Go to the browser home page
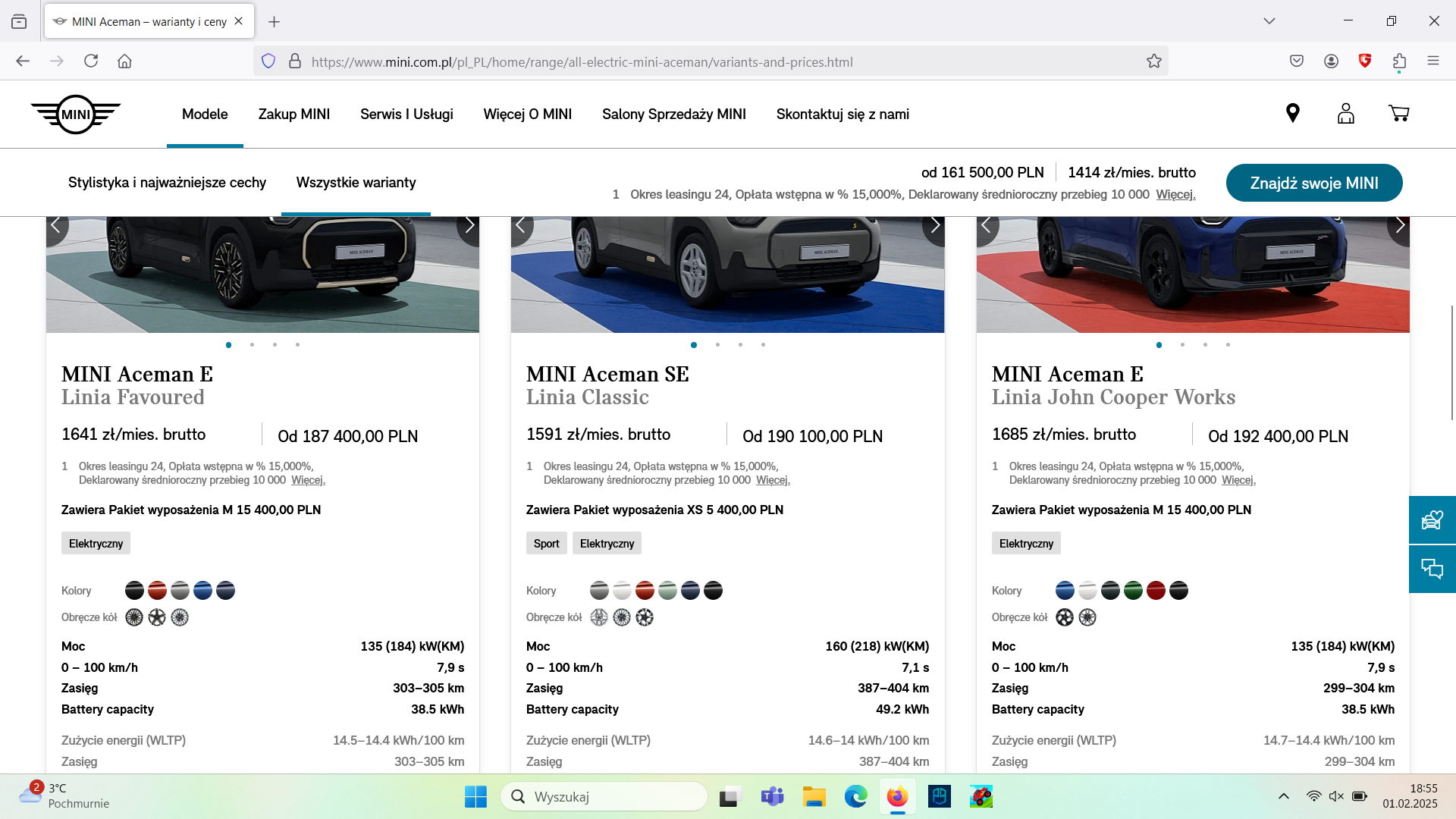Screen dimensions: 1456x819 pos(124,61)
